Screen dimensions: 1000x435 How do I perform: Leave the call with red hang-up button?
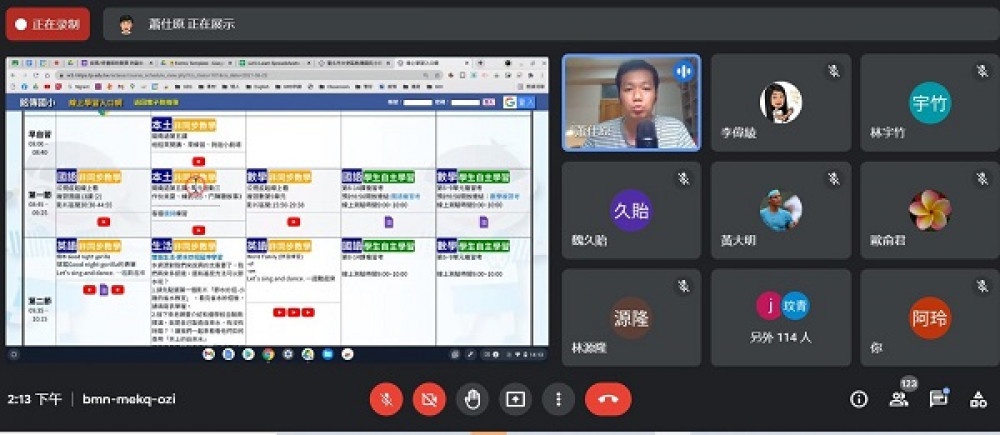[x=608, y=399]
